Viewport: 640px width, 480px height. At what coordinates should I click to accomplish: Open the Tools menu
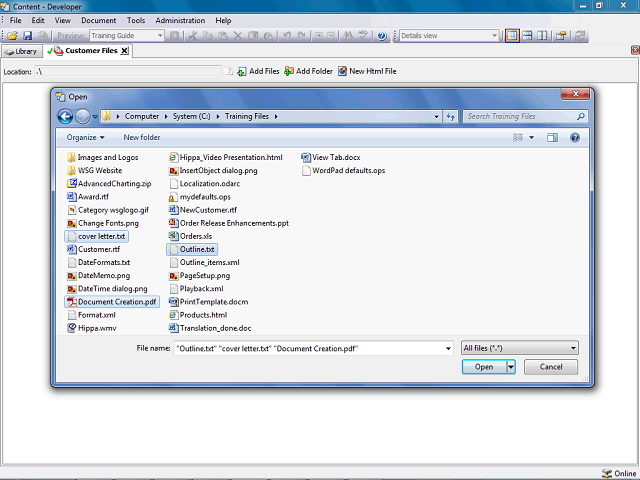click(x=136, y=20)
